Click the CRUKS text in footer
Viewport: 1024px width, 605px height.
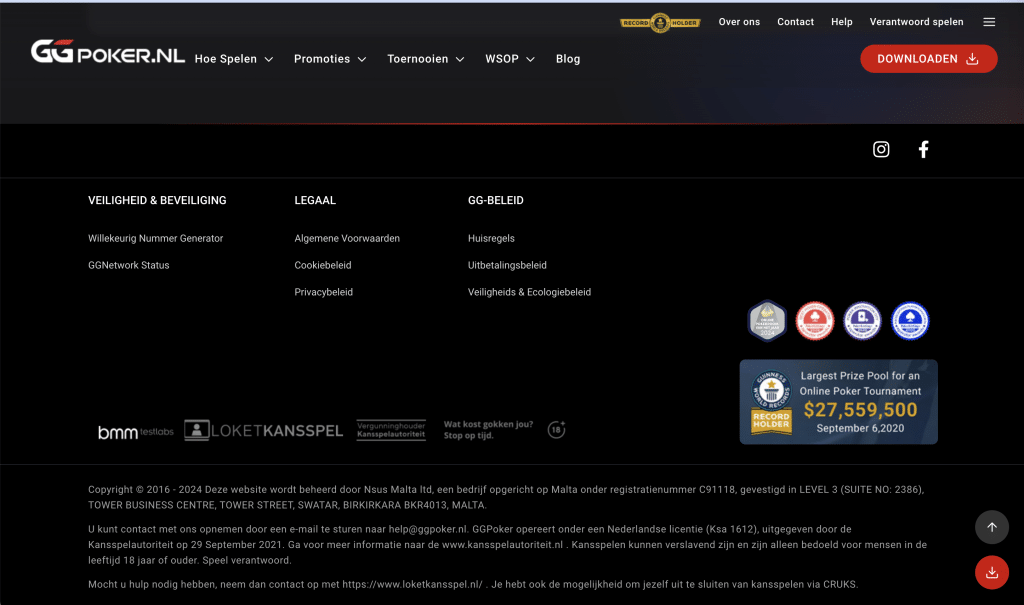point(839,585)
